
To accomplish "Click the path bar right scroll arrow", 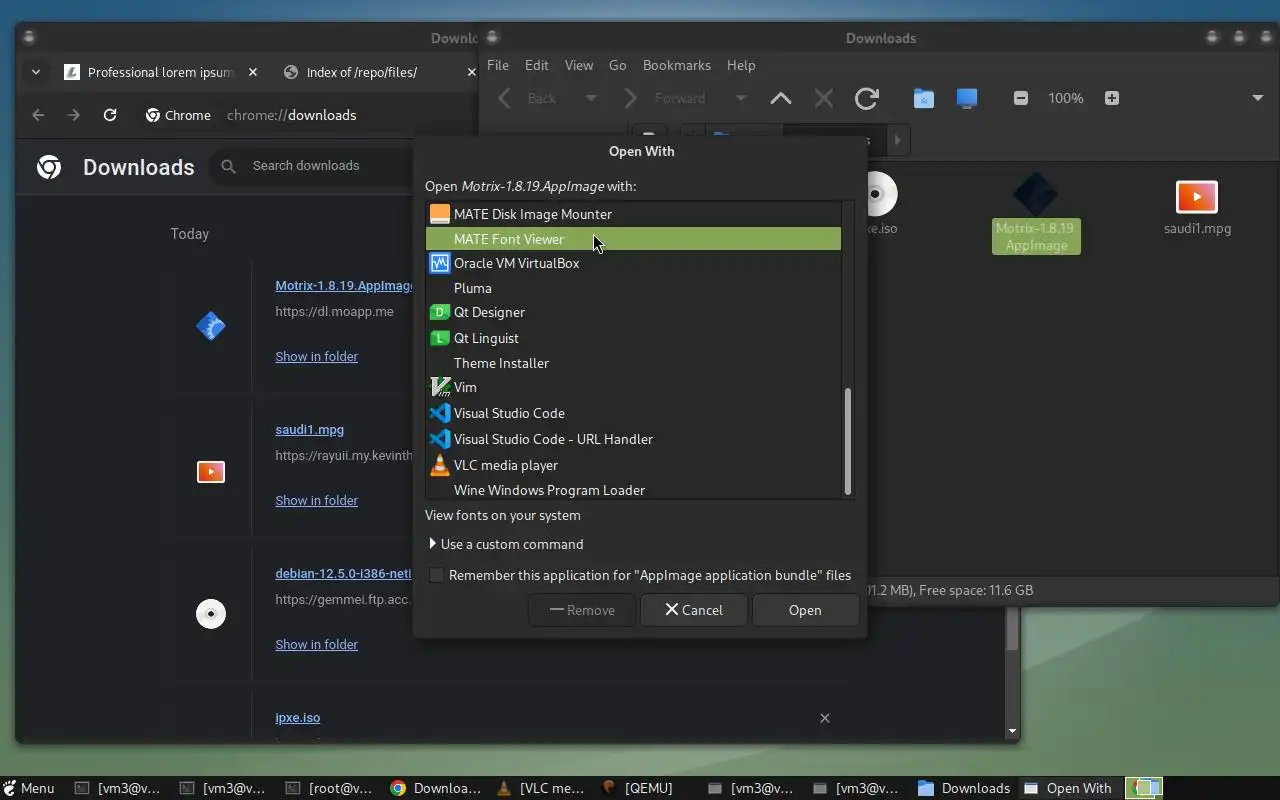I will (x=897, y=140).
